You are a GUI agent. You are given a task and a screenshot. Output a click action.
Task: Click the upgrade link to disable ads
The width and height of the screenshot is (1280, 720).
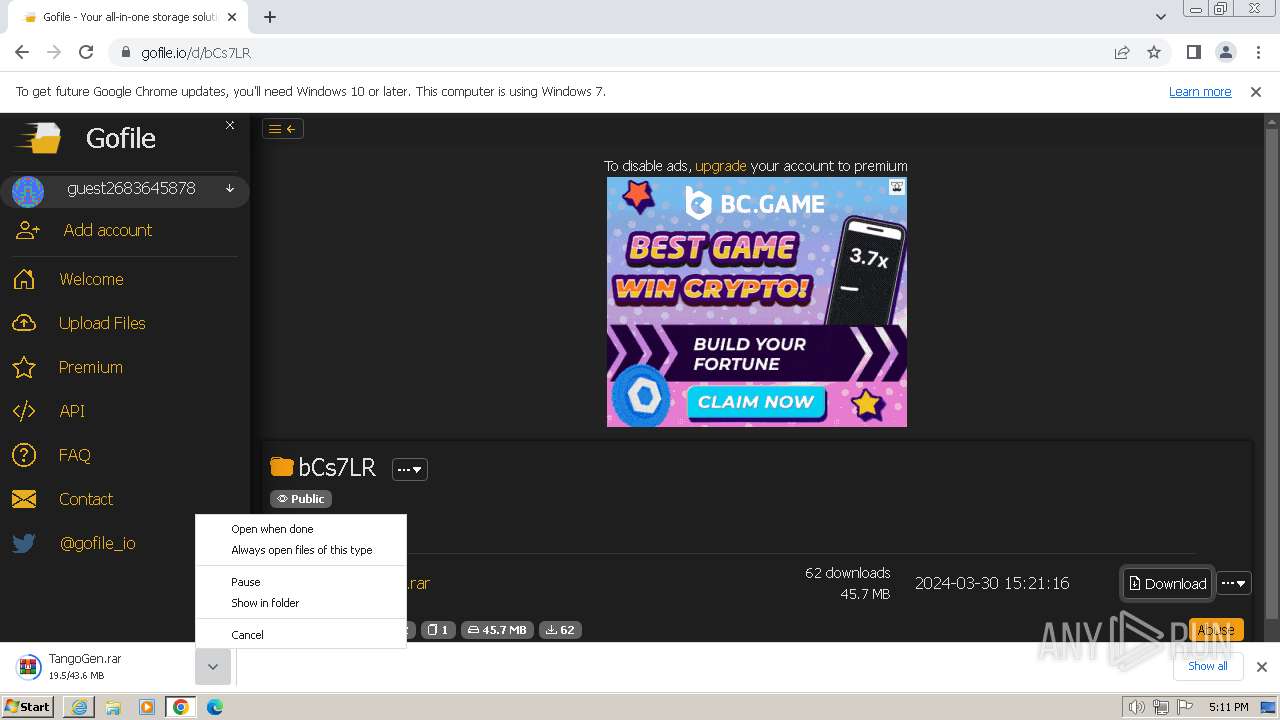click(x=721, y=166)
